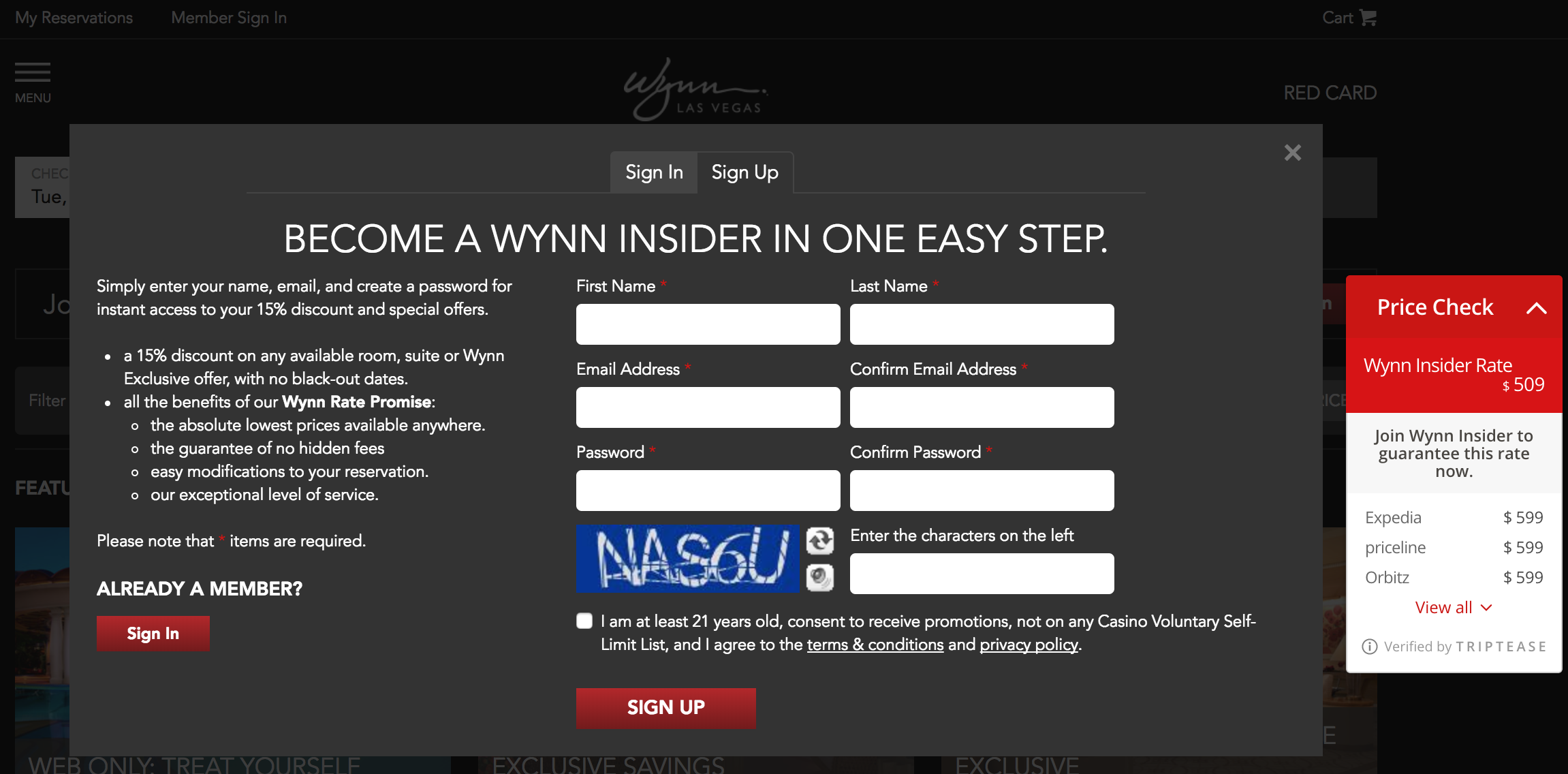This screenshot has width=1568, height=774.
Task: Click the CAPTCHA audio icon
Action: [819, 577]
